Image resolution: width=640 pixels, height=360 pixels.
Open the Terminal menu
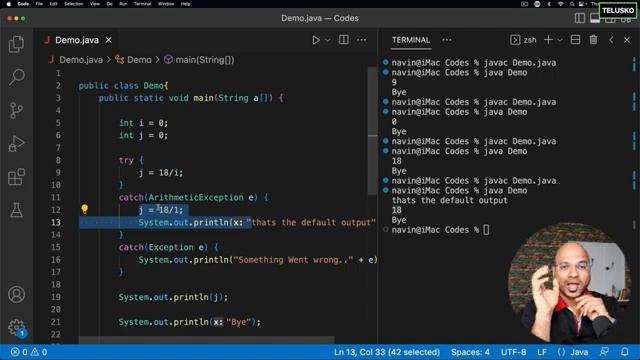142,4
